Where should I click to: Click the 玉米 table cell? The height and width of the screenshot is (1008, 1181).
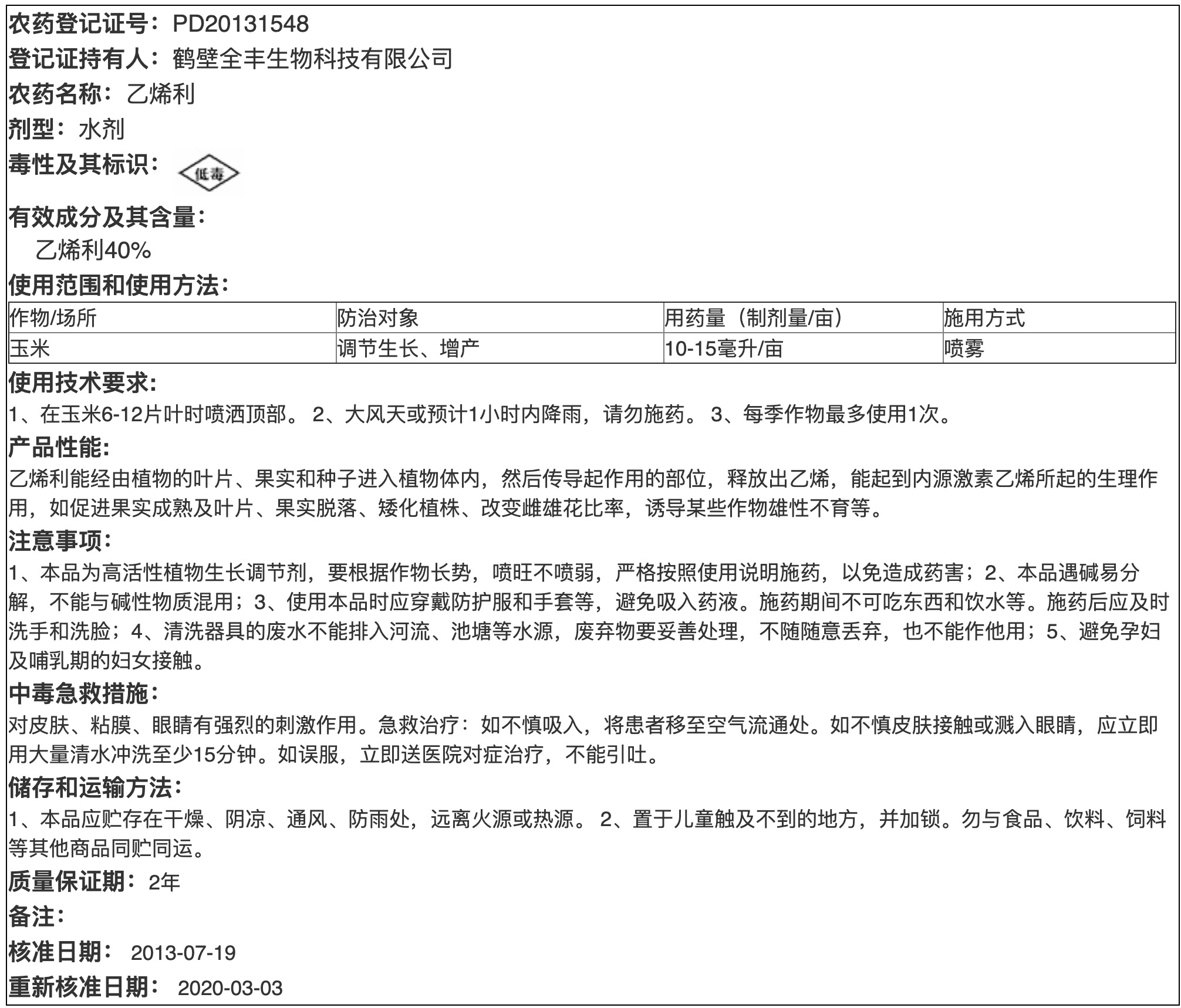30,349
